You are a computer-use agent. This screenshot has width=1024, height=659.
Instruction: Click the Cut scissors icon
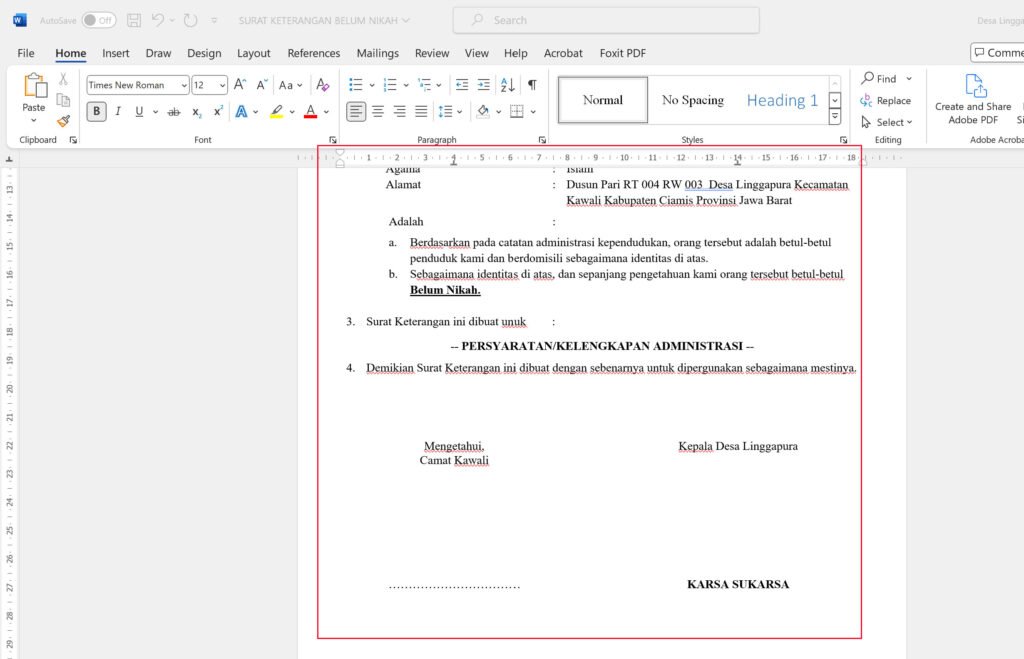point(63,79)
